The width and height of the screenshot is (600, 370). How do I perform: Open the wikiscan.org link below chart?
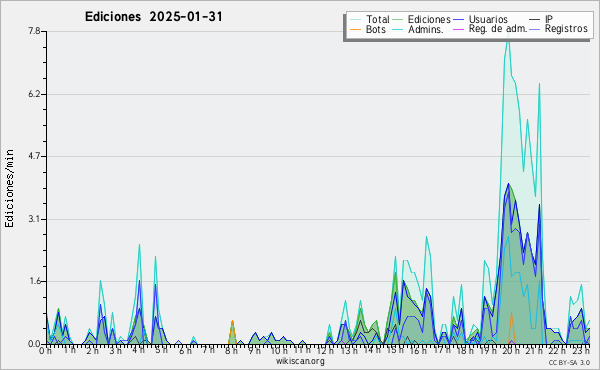tap(300, 361)
